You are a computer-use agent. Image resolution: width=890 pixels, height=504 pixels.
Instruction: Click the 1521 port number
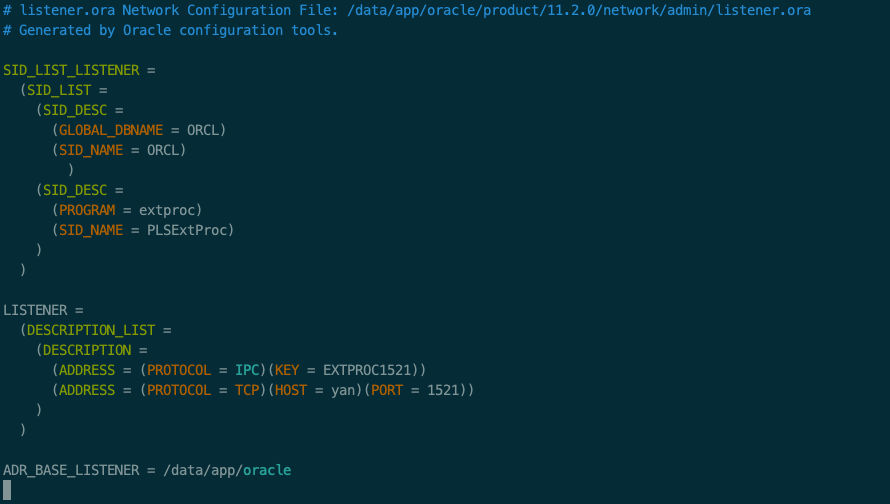pos(443,390)
